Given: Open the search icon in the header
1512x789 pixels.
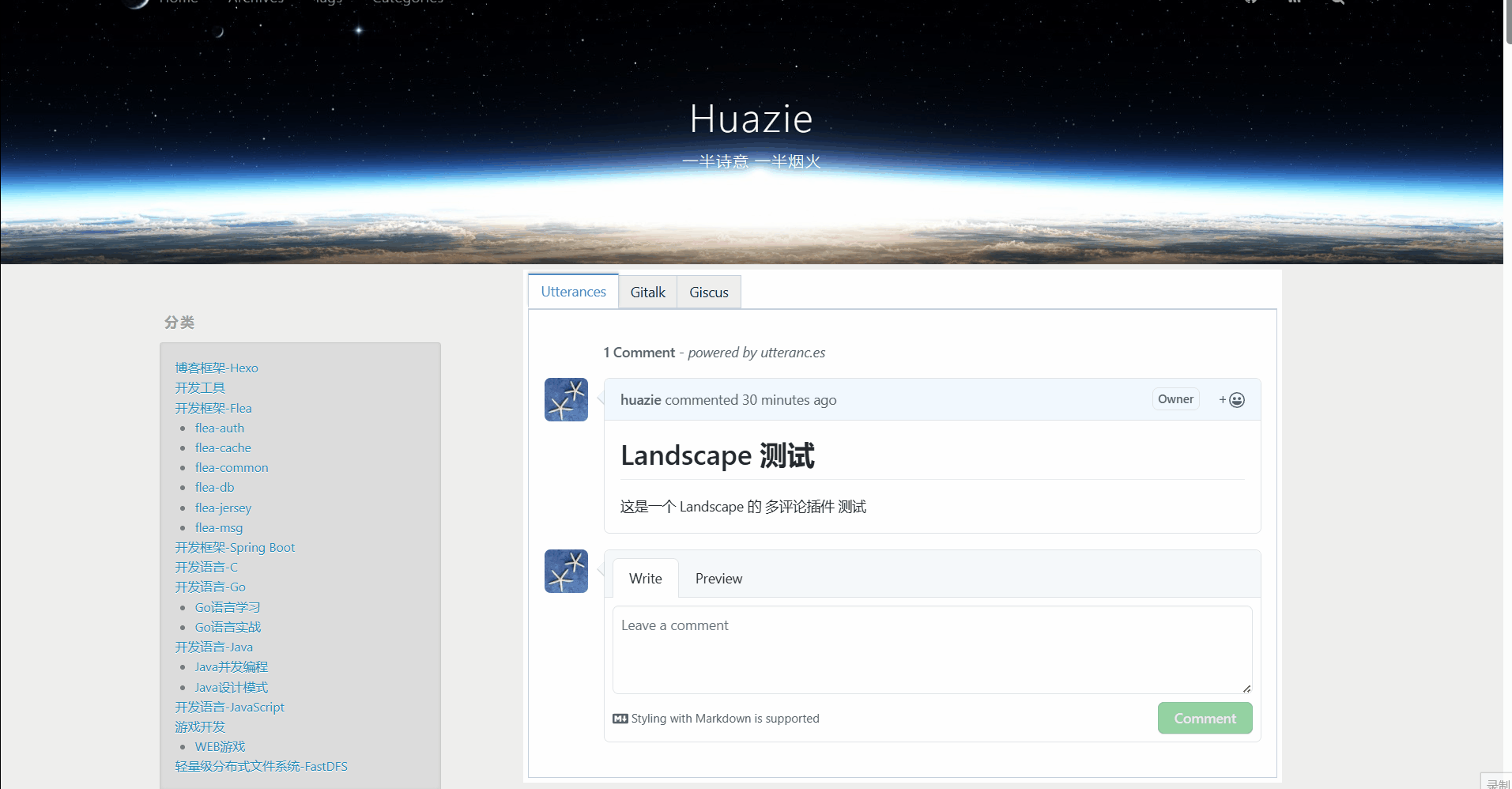Looking at the screenshot, I should click(x=1337, y=3).
